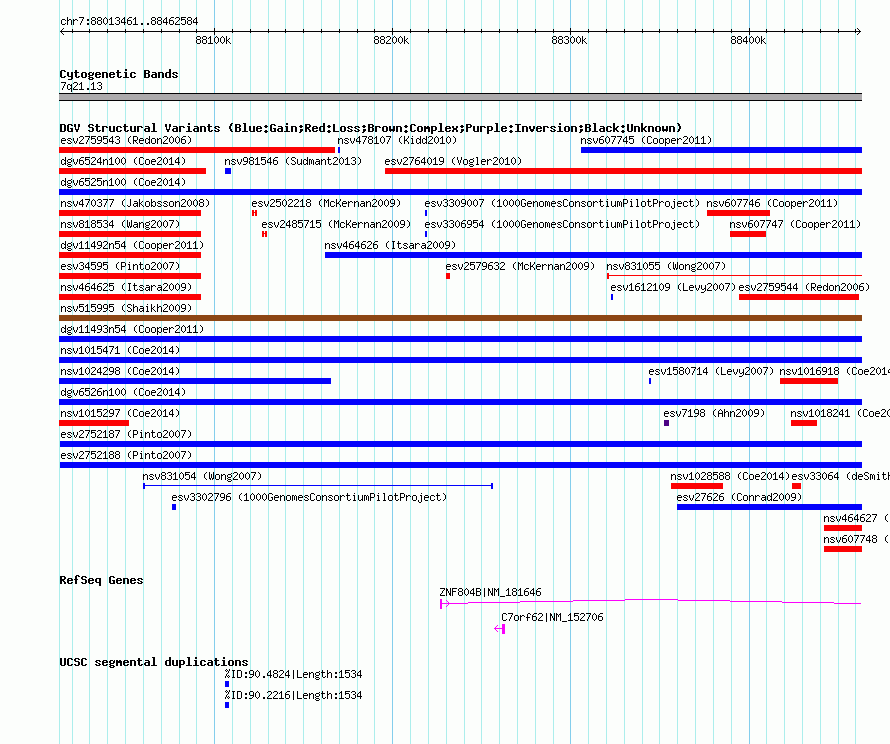Open esv3302796 small blue marker
The height and width of the screenshot is (744, 890).
coord(174,507)
